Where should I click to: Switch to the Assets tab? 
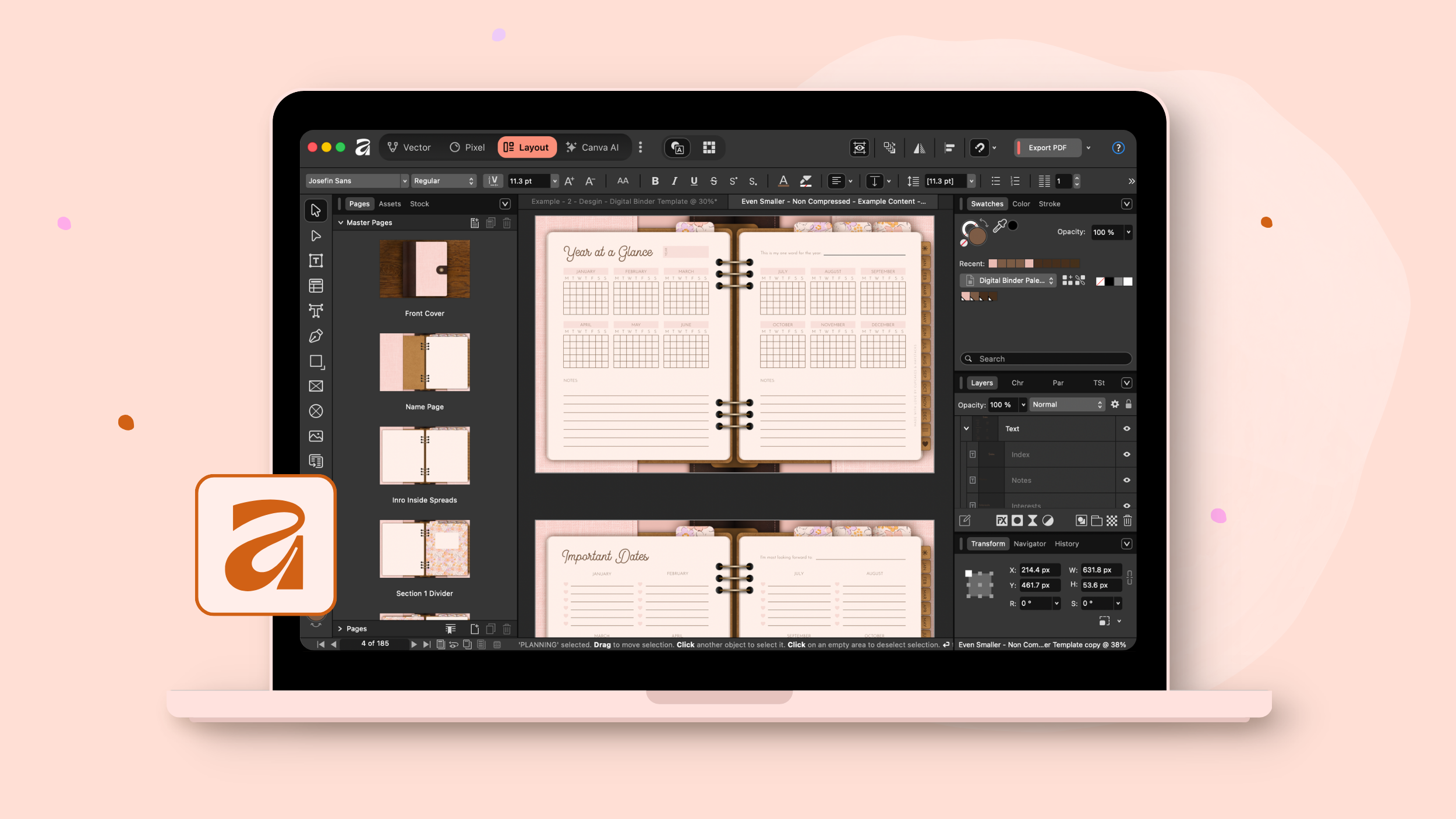[x=390, y=204]
